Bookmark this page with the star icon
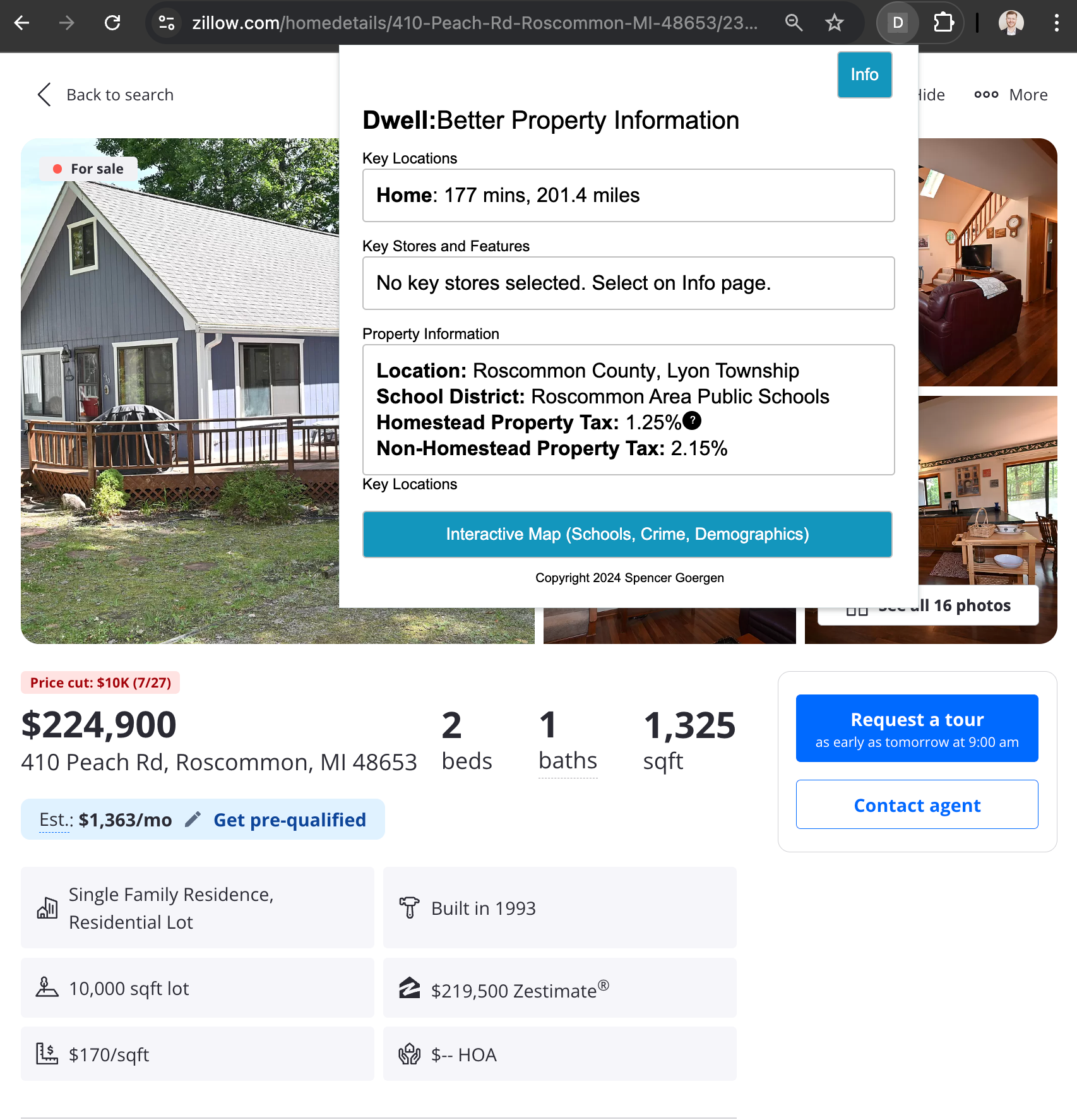 point(834,23)
